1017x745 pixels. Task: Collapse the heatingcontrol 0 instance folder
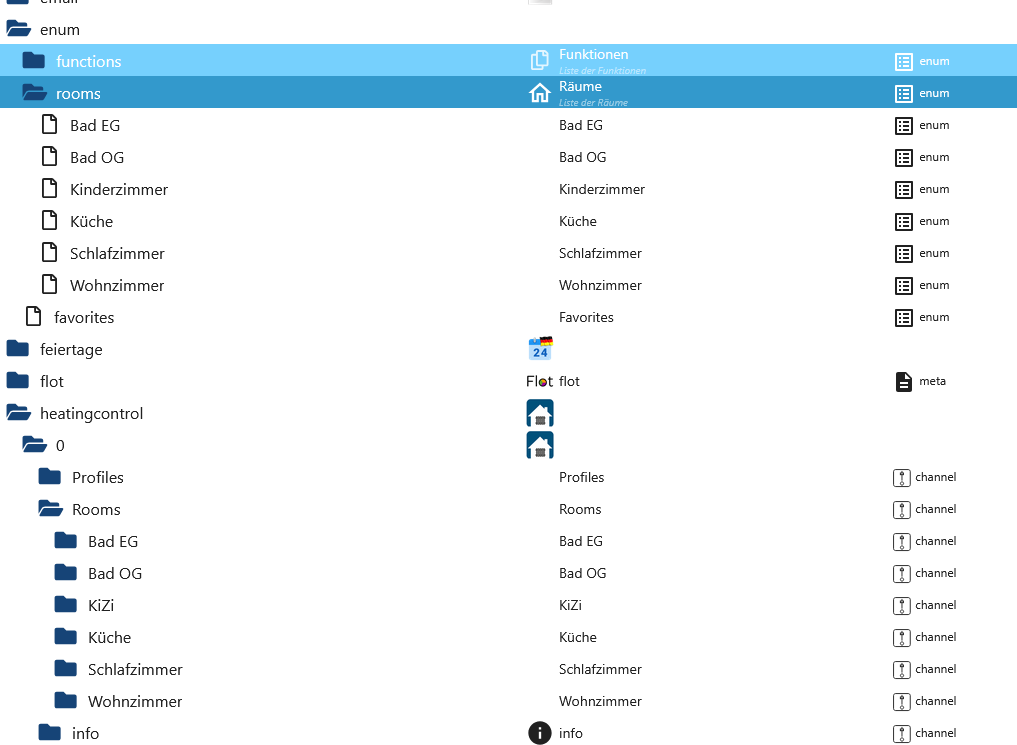(34, 445)
